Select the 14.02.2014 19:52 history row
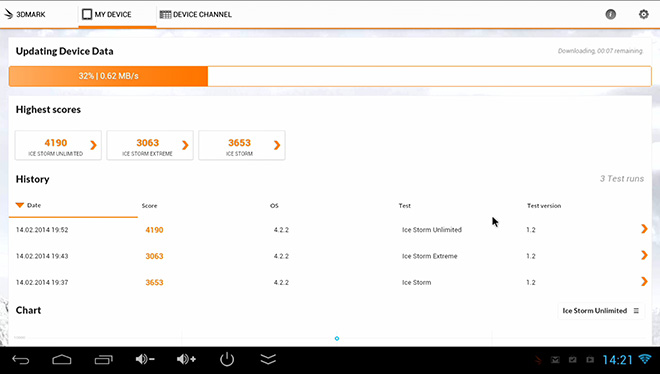 pyautogui.click(x=330, y=230)
